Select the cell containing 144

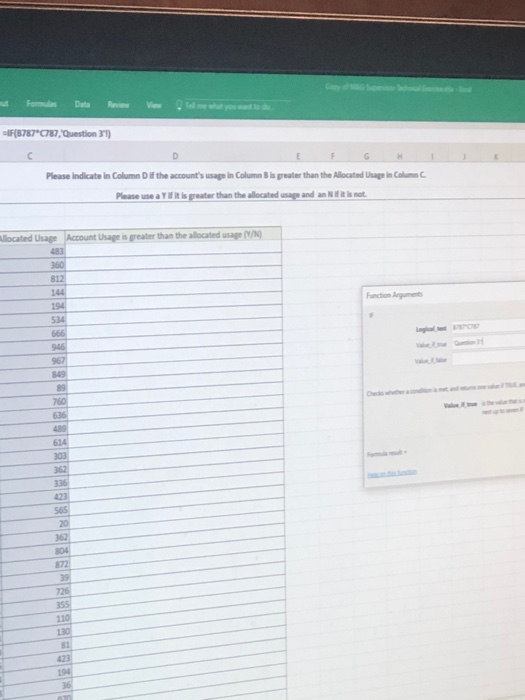[x=32, y=292]
